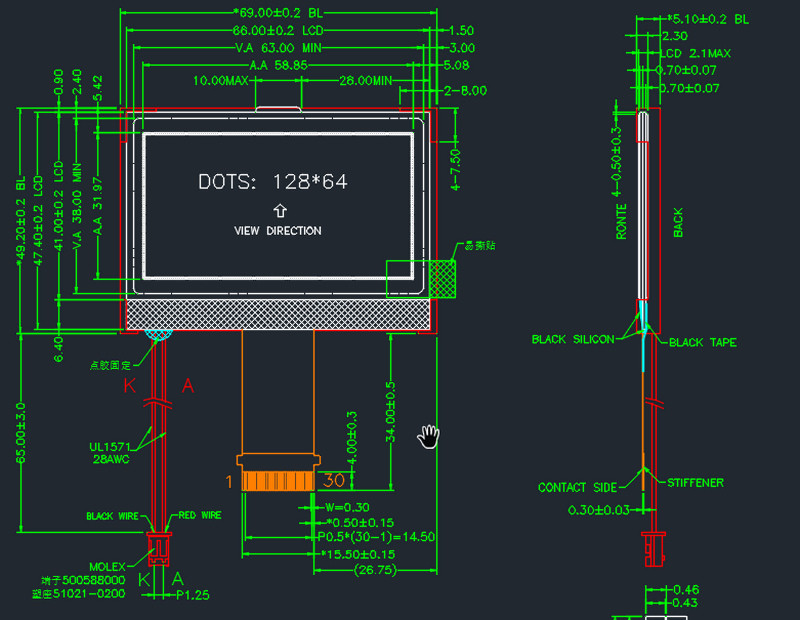Select the VIEW DIRECTION text

pos(278,231)
